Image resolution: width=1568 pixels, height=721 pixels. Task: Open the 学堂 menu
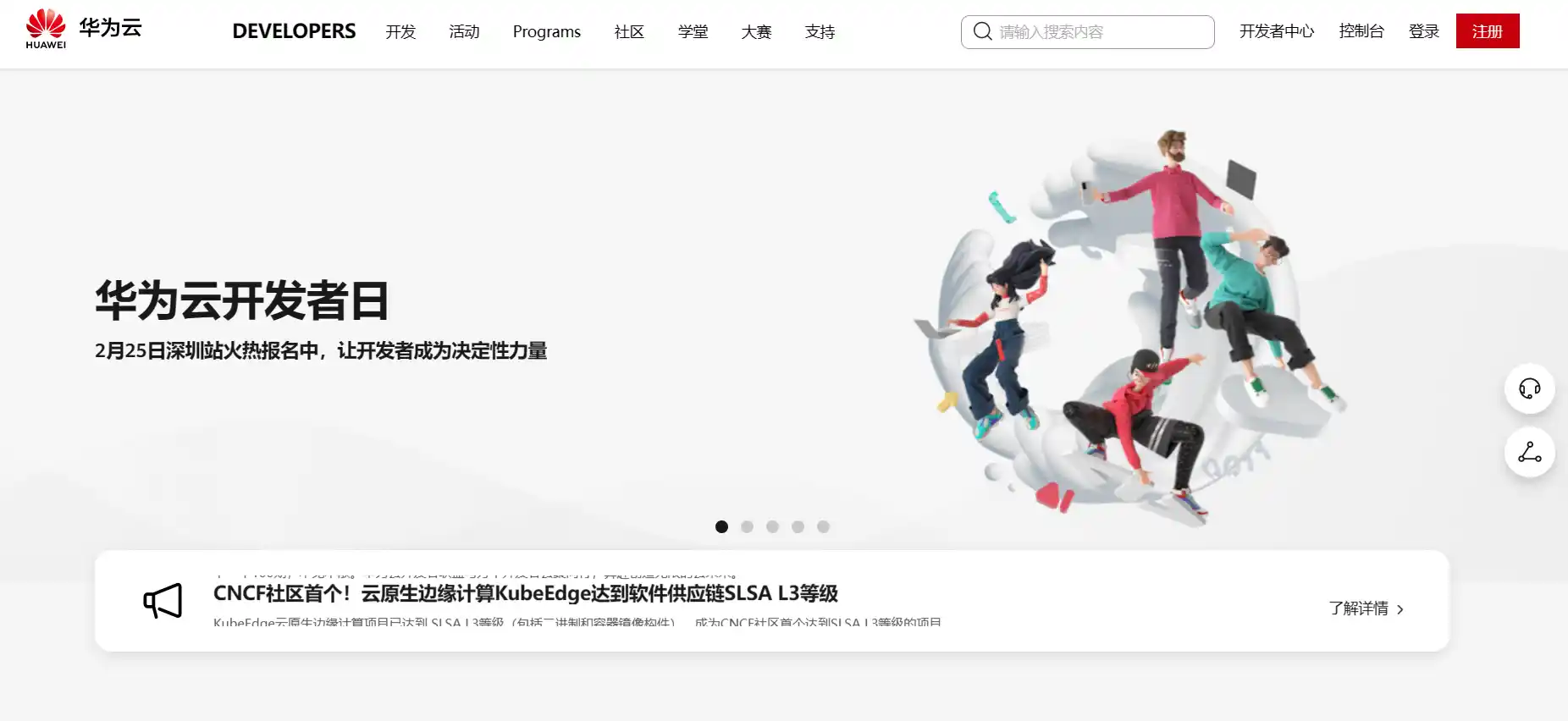[x=693, y=31]
